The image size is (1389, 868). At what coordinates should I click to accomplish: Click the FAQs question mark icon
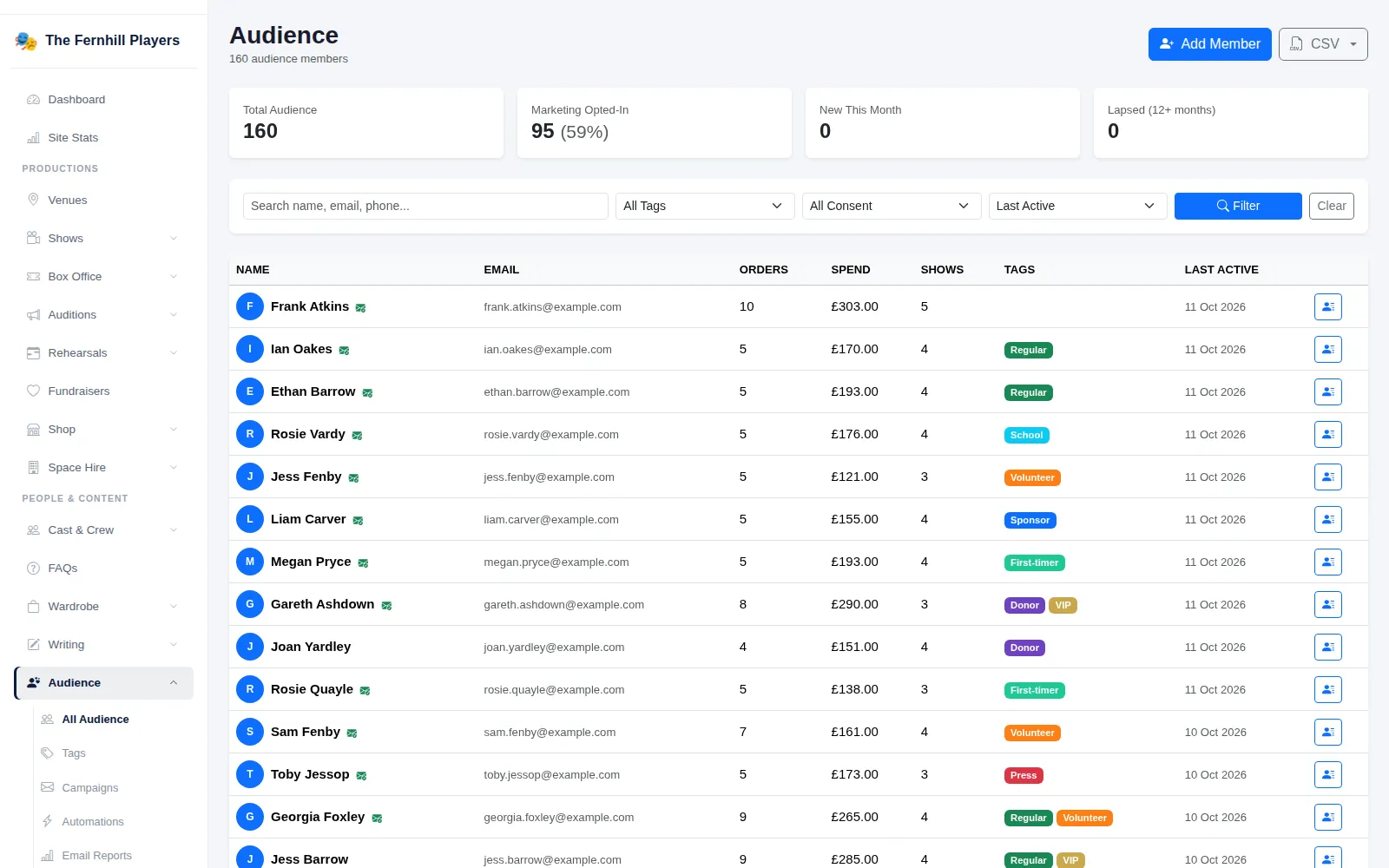pos(33,568)
